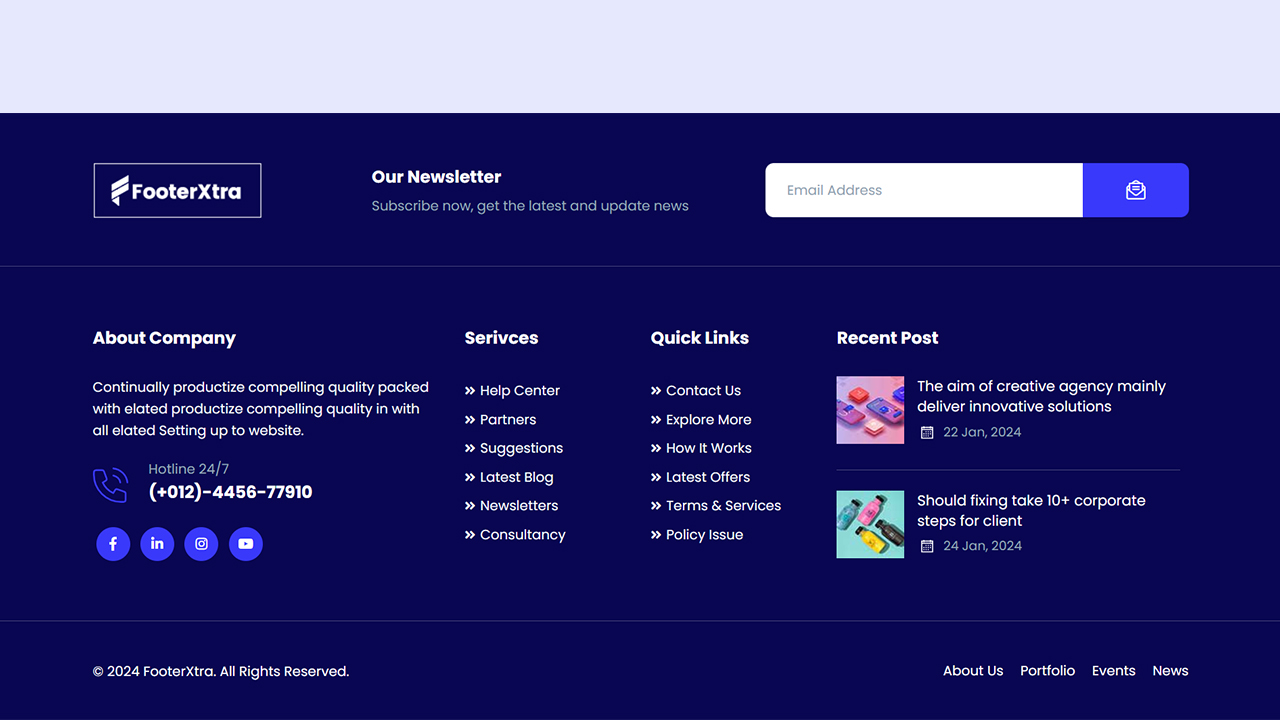Click the Email Address input field
This screenshot has height=720, width=1280.
923,190
